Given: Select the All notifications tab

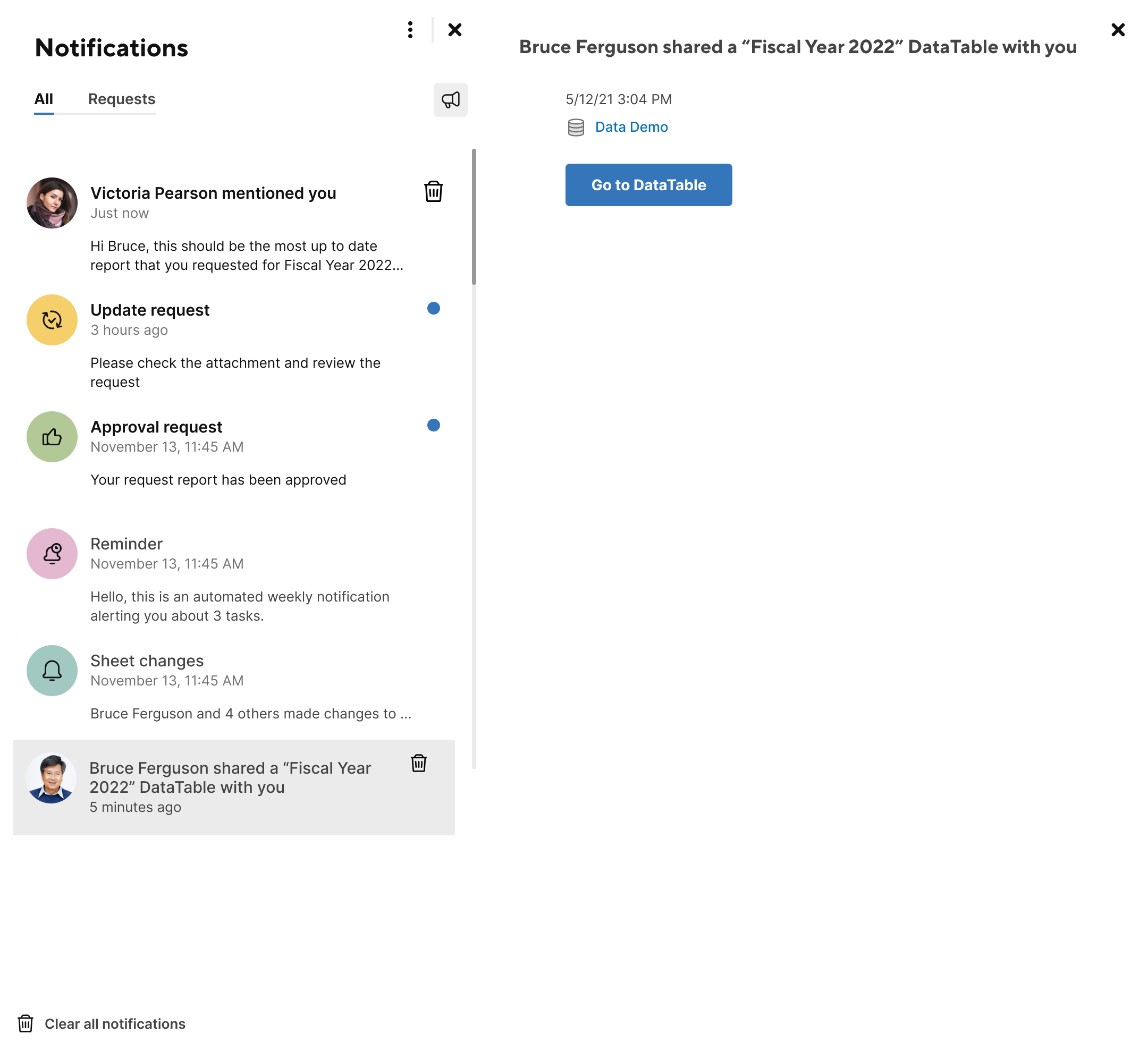Looking at the screenshot, I should pyautogui.click(x=42, y=98).
